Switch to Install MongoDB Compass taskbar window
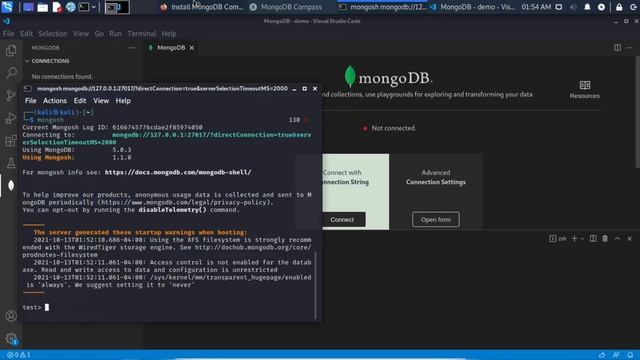Viewport: 640px width, 360px height. coord(202,7)
